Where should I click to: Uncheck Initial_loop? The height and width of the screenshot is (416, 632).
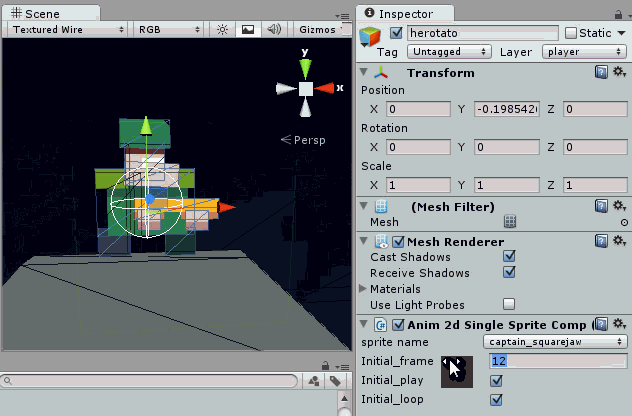[496, 399]
